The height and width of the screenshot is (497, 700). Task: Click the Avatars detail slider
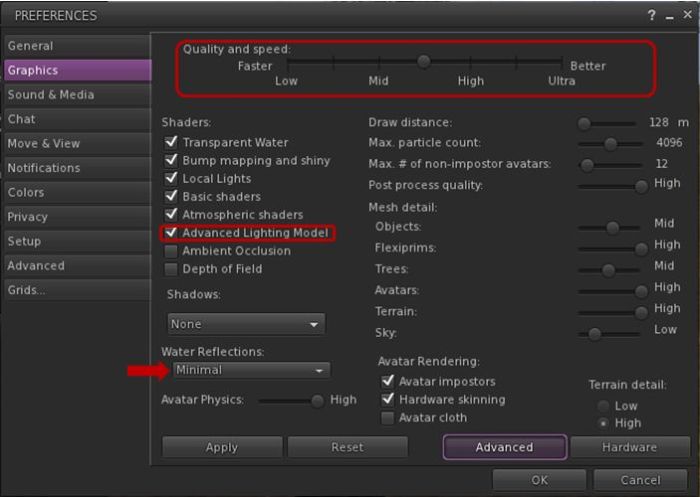pyautogui.click(x=612, y=291)
